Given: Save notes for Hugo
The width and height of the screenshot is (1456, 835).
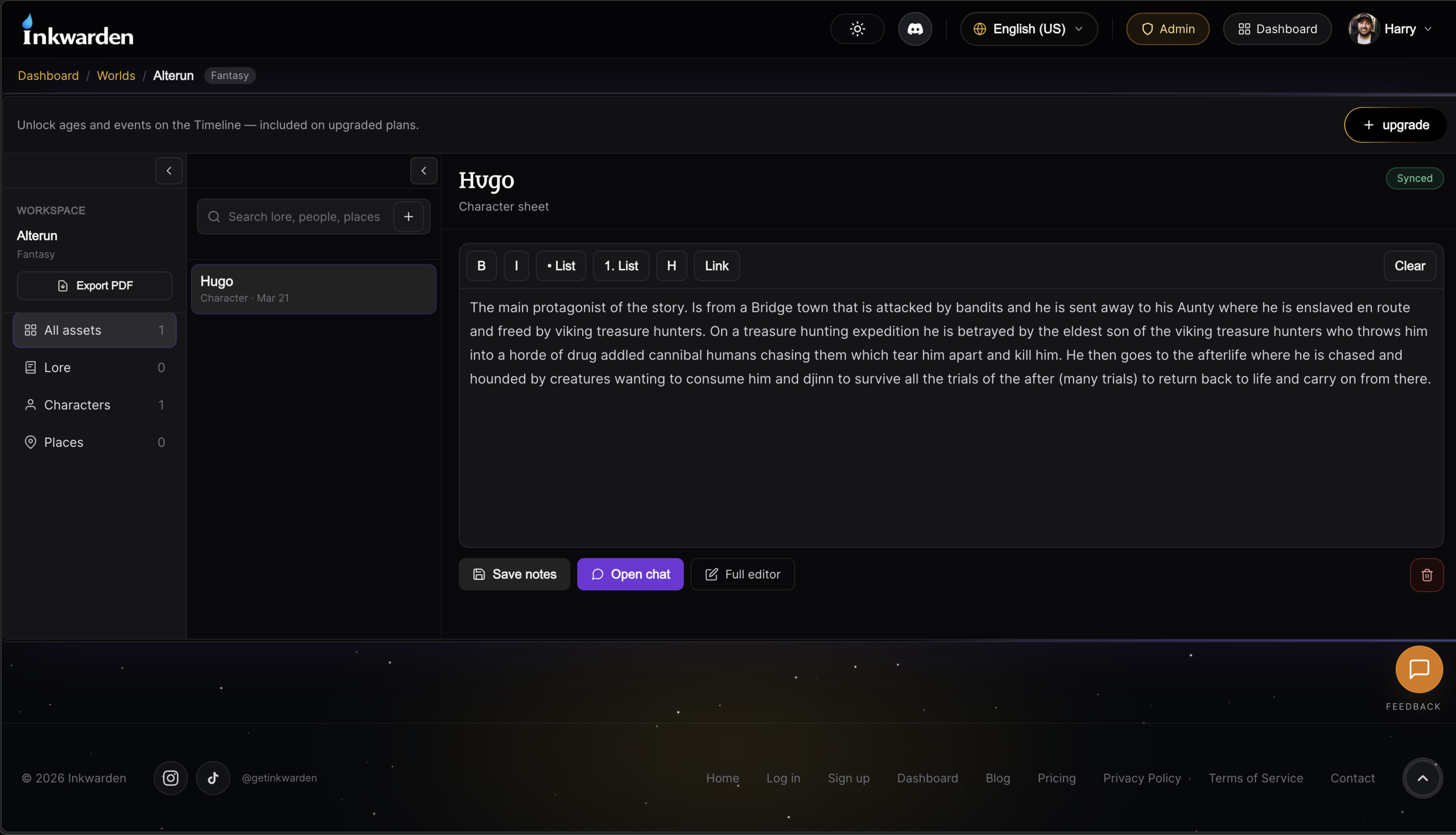Looking at the screenshot, I should coord(514,574).
